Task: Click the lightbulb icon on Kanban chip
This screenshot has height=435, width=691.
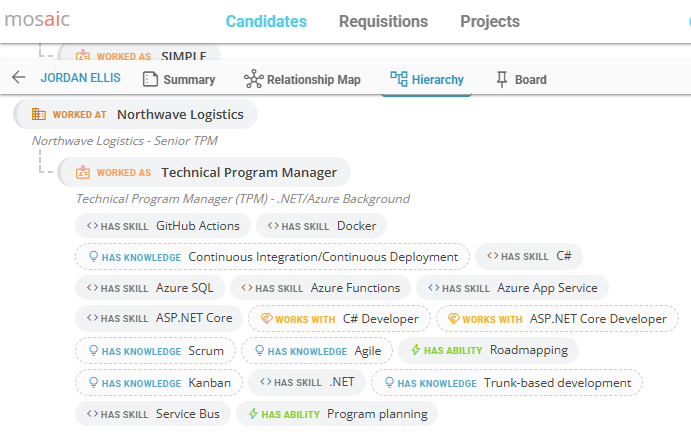Action: click(x=93, y=382)
